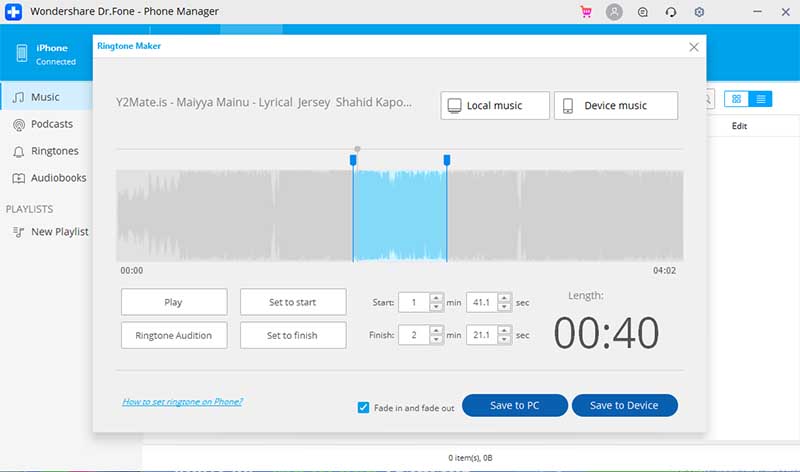Click the Finish seconds field

(482, 335)
